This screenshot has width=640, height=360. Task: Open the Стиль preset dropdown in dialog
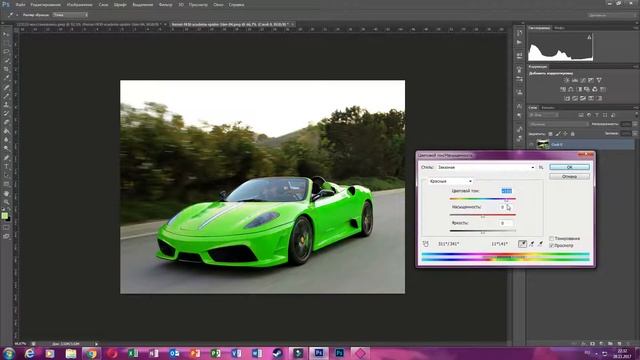pos(486,167)
